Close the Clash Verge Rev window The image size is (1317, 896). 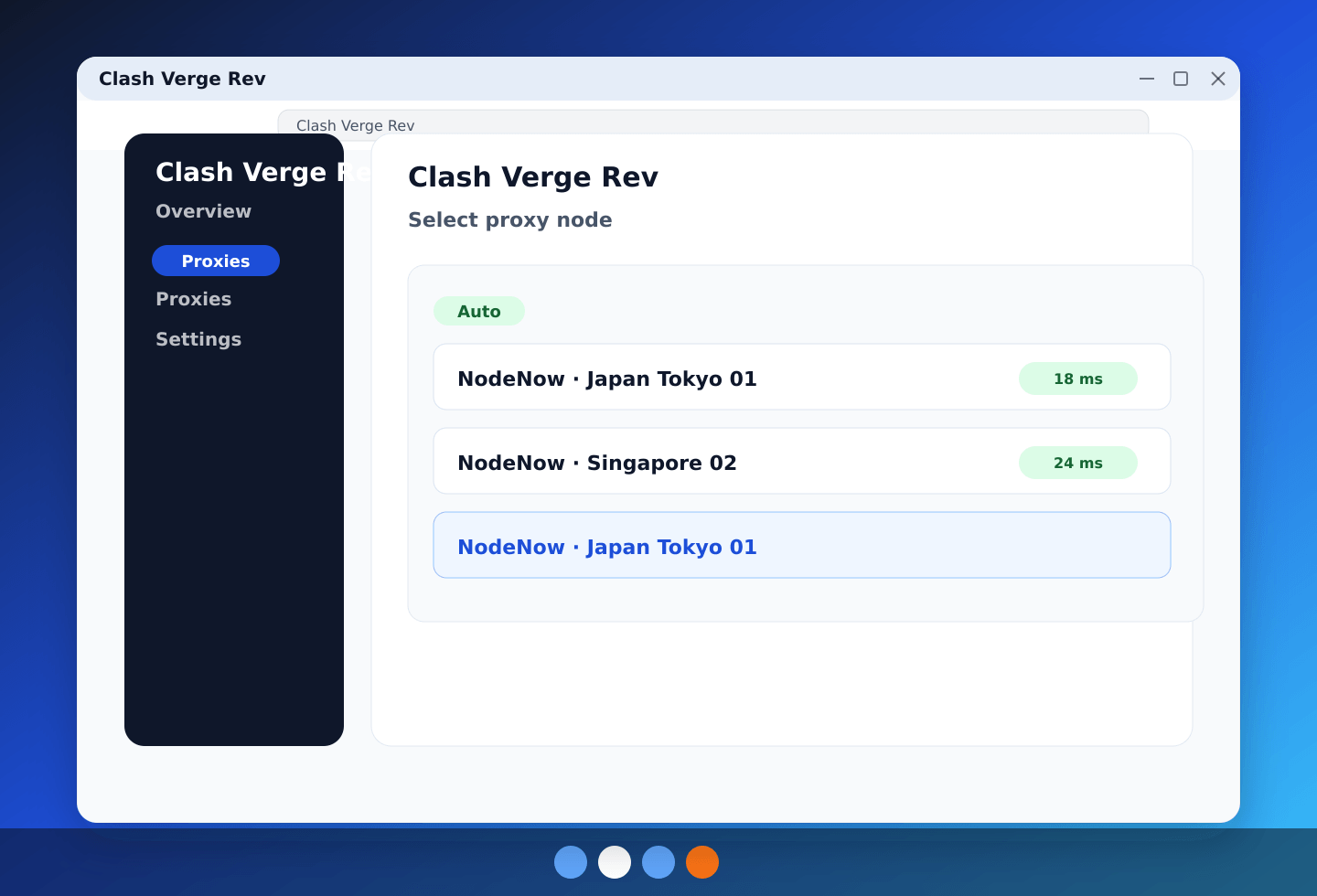[1218, 79]
